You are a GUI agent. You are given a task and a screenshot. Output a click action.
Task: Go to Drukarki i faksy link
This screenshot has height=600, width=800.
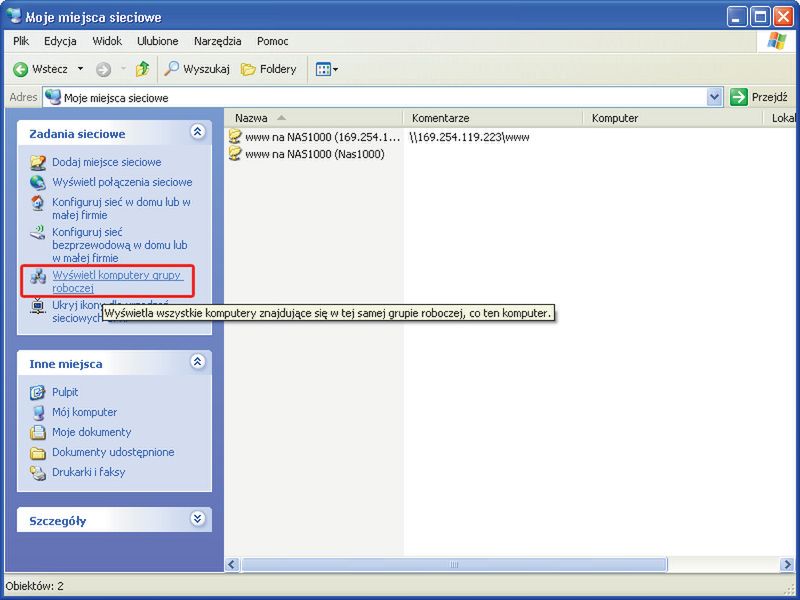pos(89,472)
